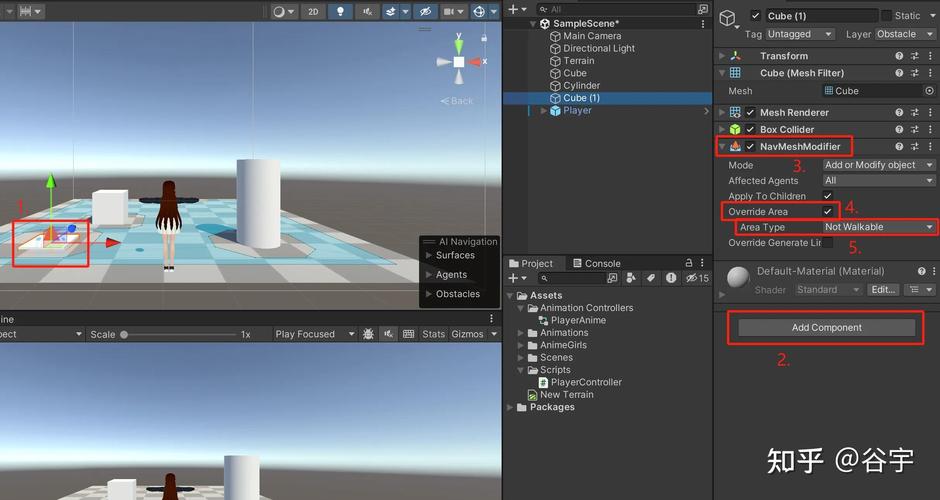Open the Transform presets slider icon
This screenshot has height=500, width=940.
click(915, 56)
